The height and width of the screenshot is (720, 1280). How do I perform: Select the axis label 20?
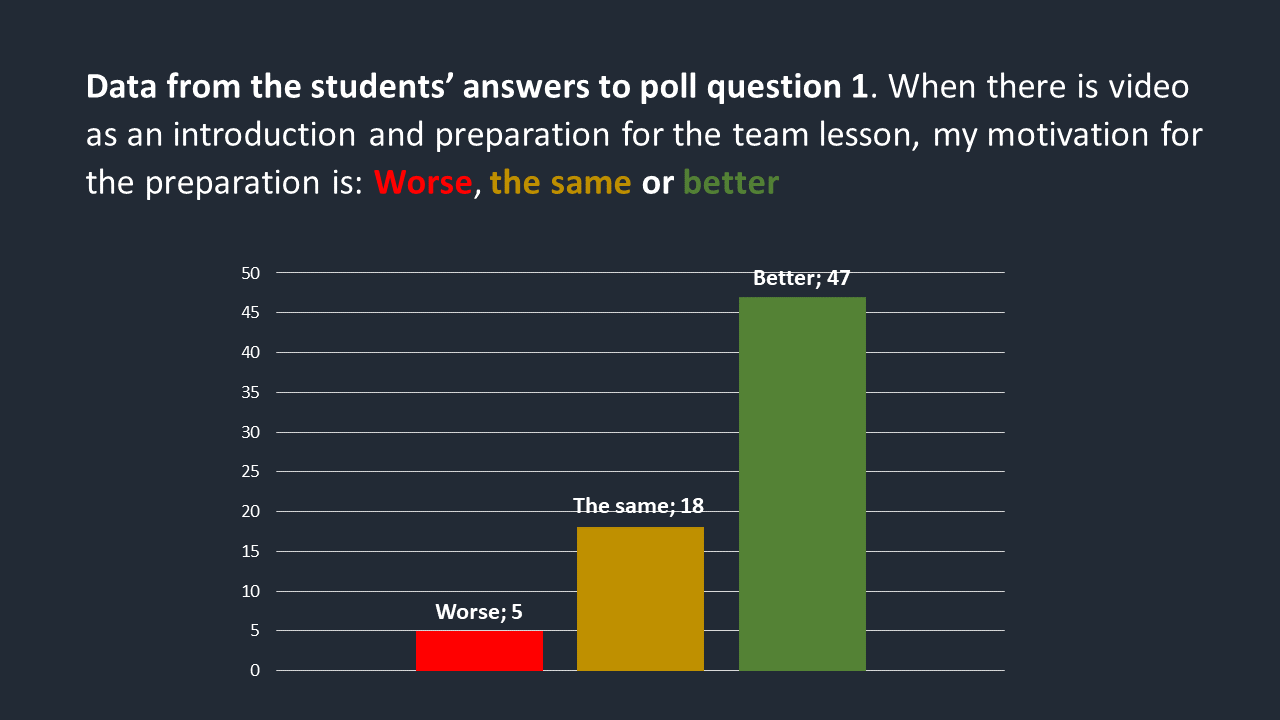click(250, 511)
